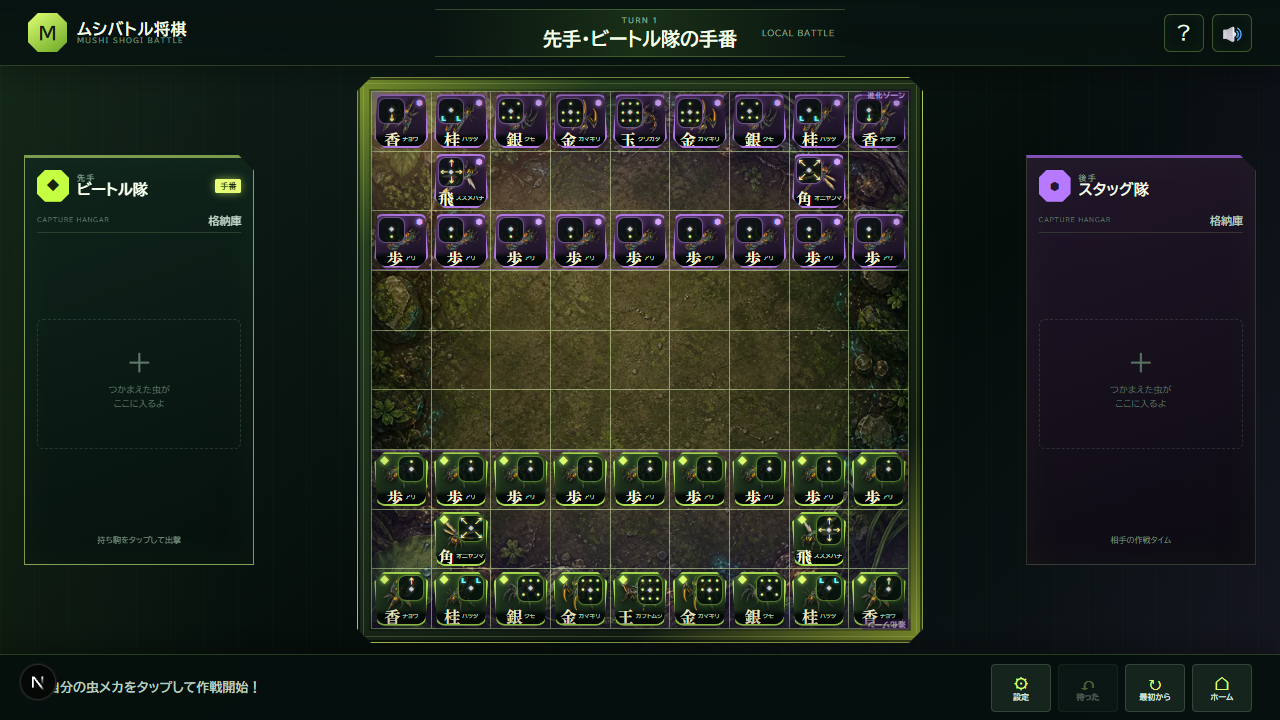Select the purple Stag team king piece
This screenshot has width=1280, height=720.
[x=640, y=122]
